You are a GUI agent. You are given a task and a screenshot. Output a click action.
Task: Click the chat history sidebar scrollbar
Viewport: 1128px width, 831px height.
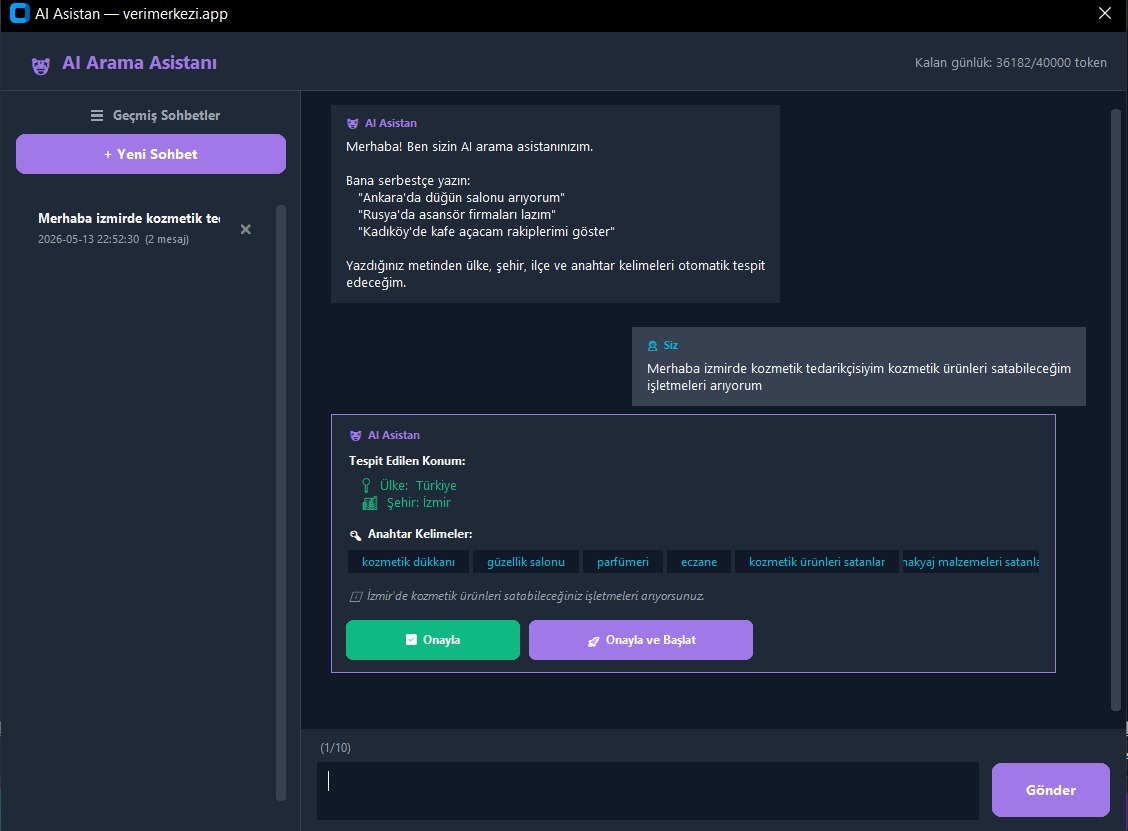coord(281,503)
